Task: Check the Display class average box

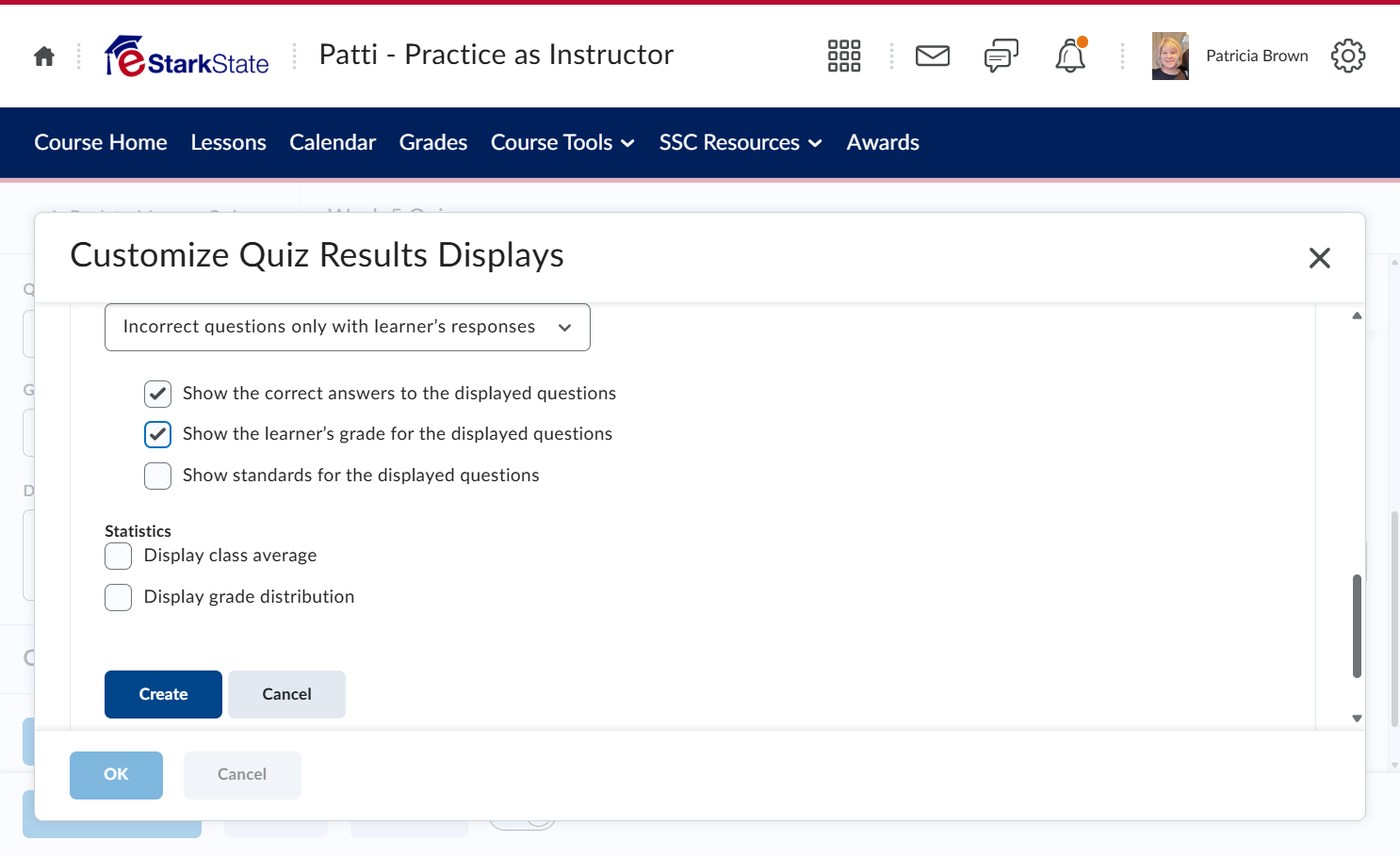Action: coord(118,556)
